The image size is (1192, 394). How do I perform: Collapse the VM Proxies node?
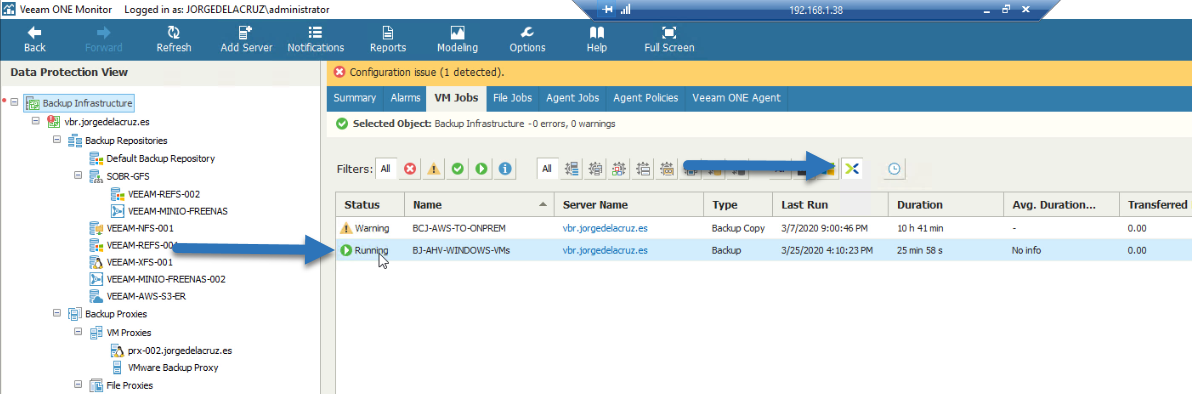[x=78, y=332]
